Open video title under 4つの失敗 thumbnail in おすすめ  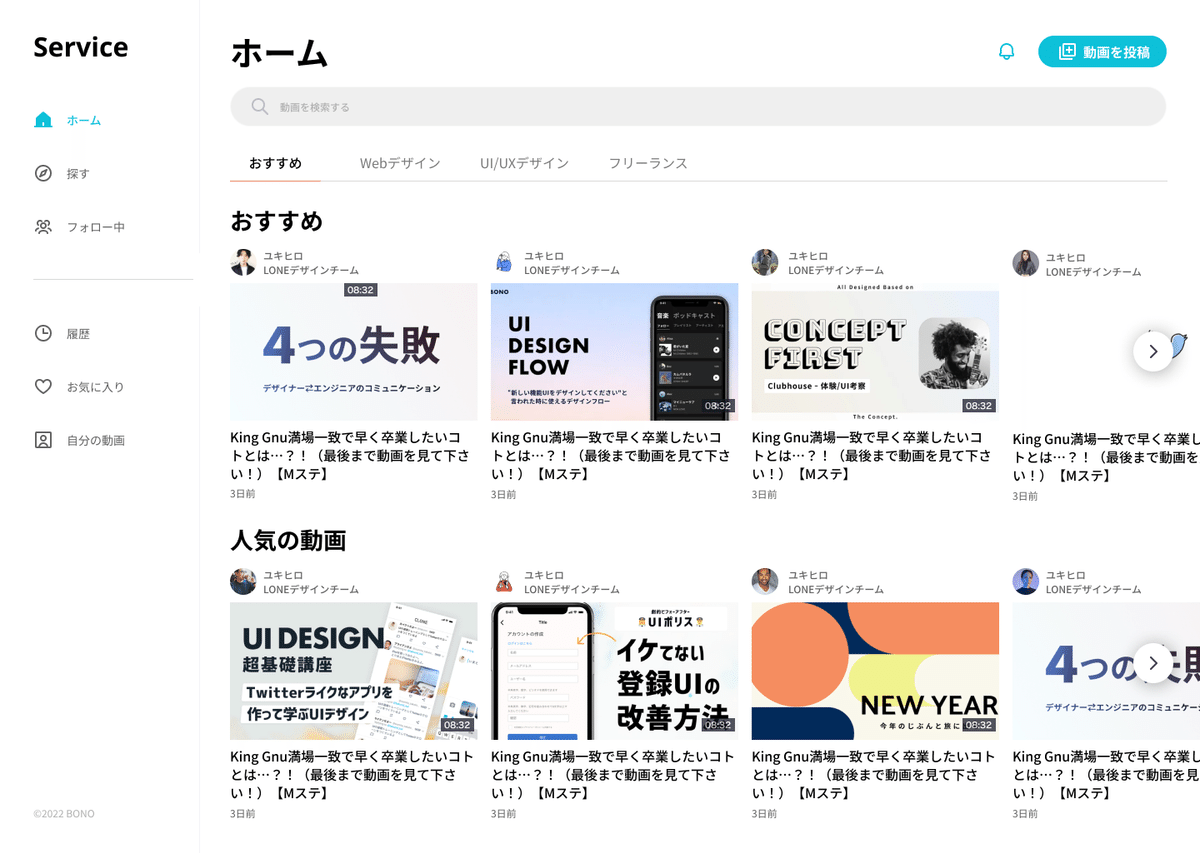click(350, 455)
